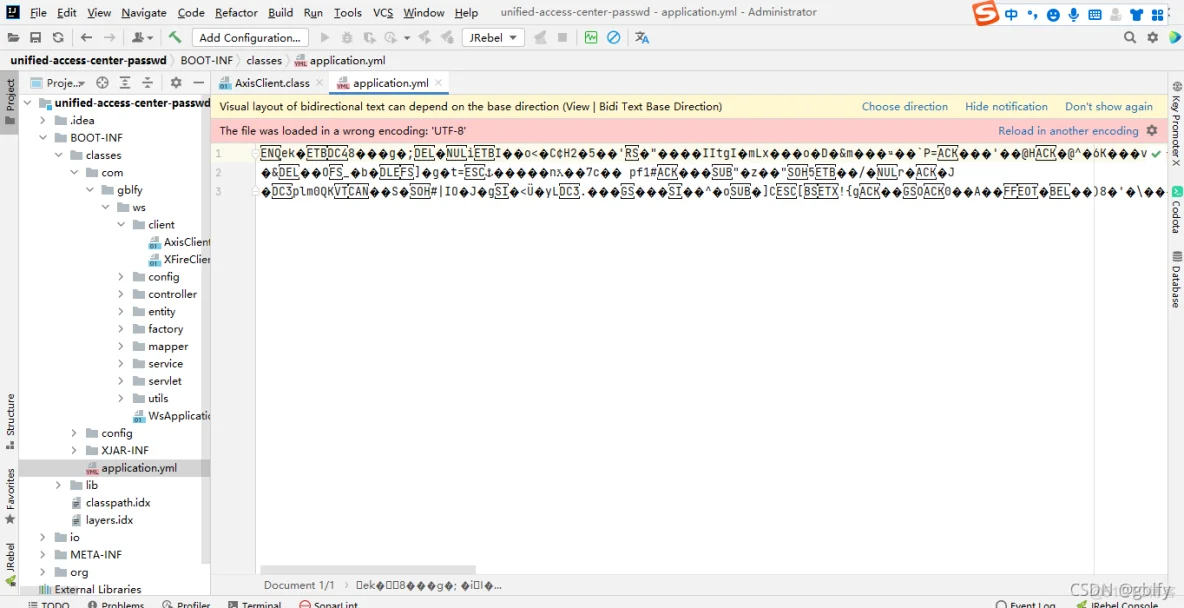Click Select Opened File target icon
Image resolution: width=1184 pixels, height=608 pixels.
pos(102,82)
